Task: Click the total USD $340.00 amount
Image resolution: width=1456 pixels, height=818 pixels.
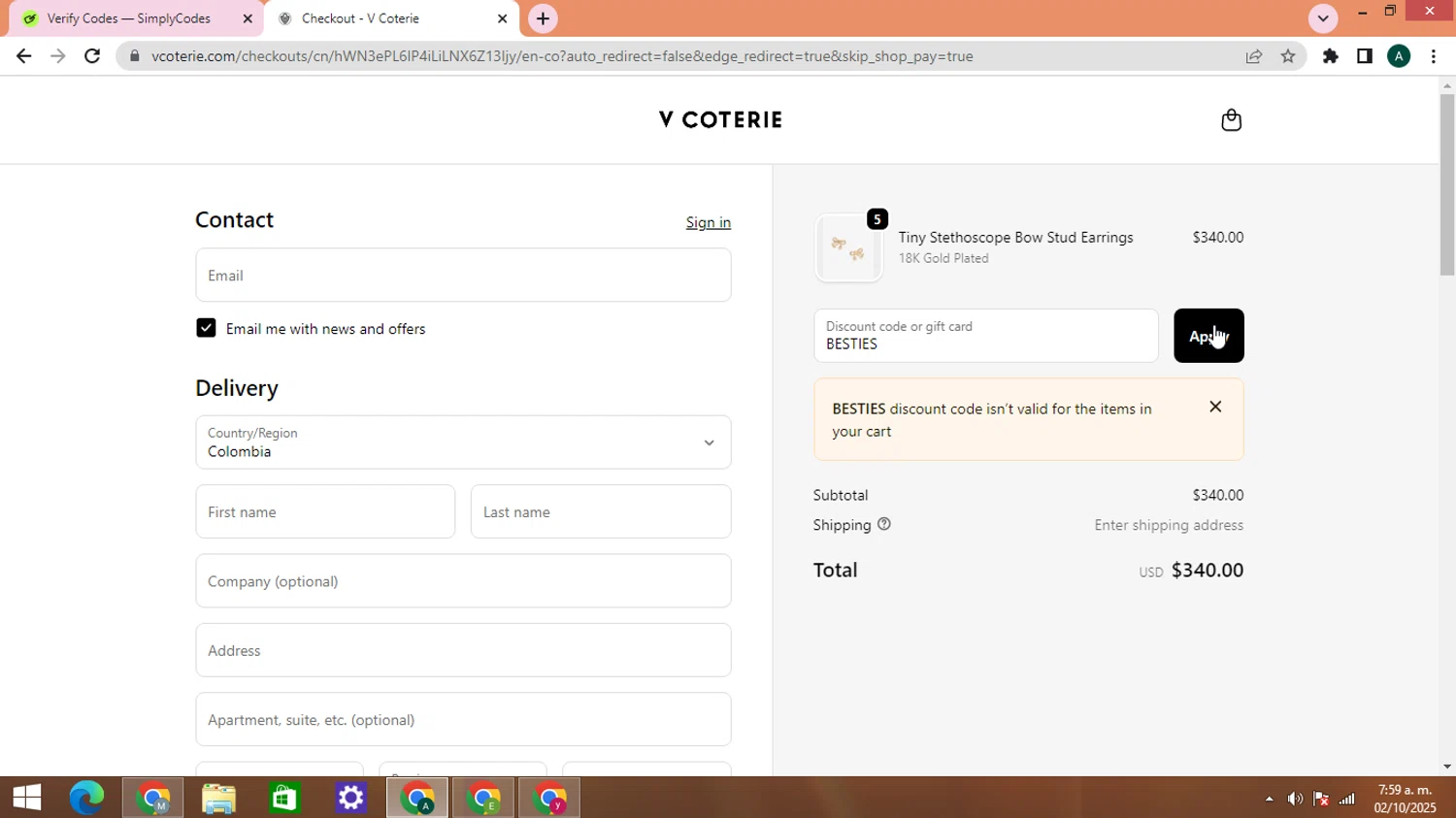Action: (x=1208, y=570)
